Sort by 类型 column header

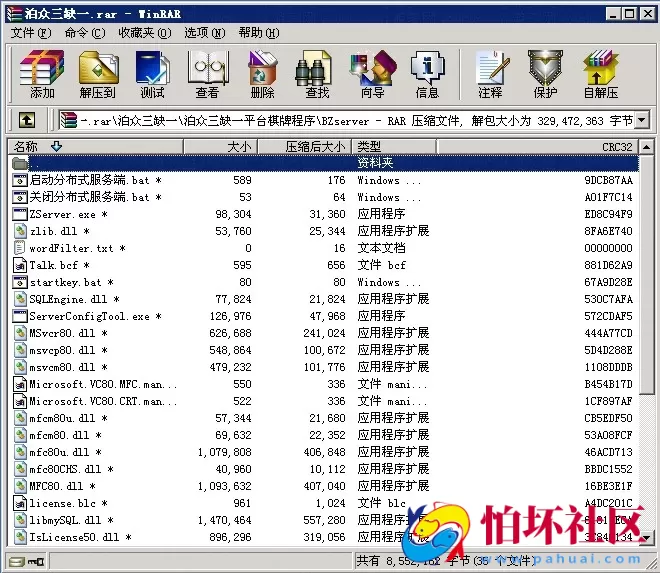point(394,147)
